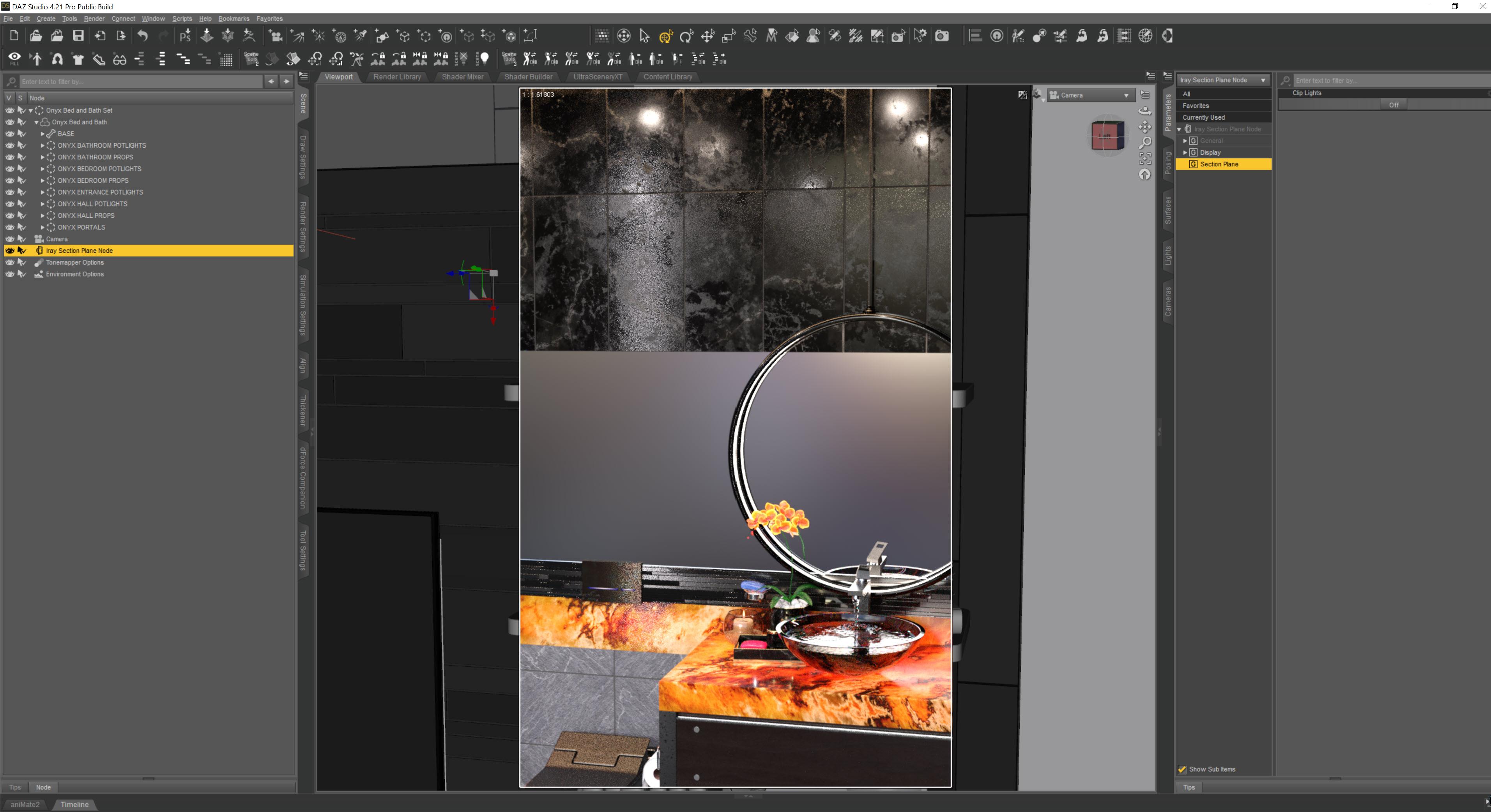Select the Universal tool in toolbar

[666, 37]
